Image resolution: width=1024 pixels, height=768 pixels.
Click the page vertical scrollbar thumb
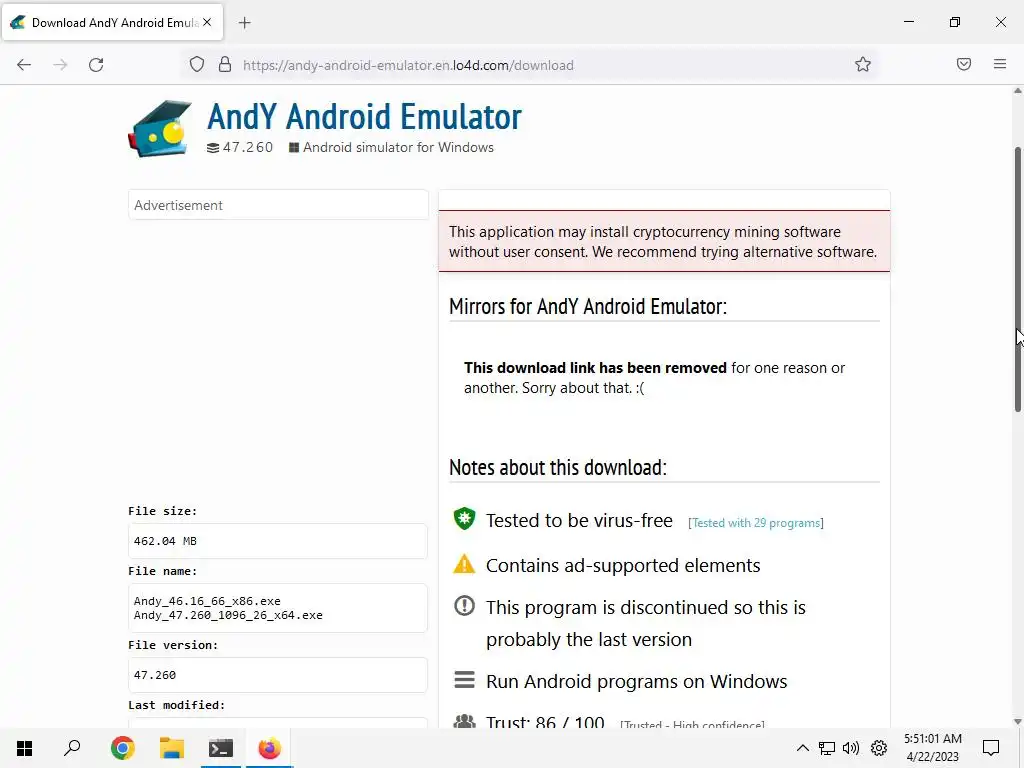point(1017,280)
